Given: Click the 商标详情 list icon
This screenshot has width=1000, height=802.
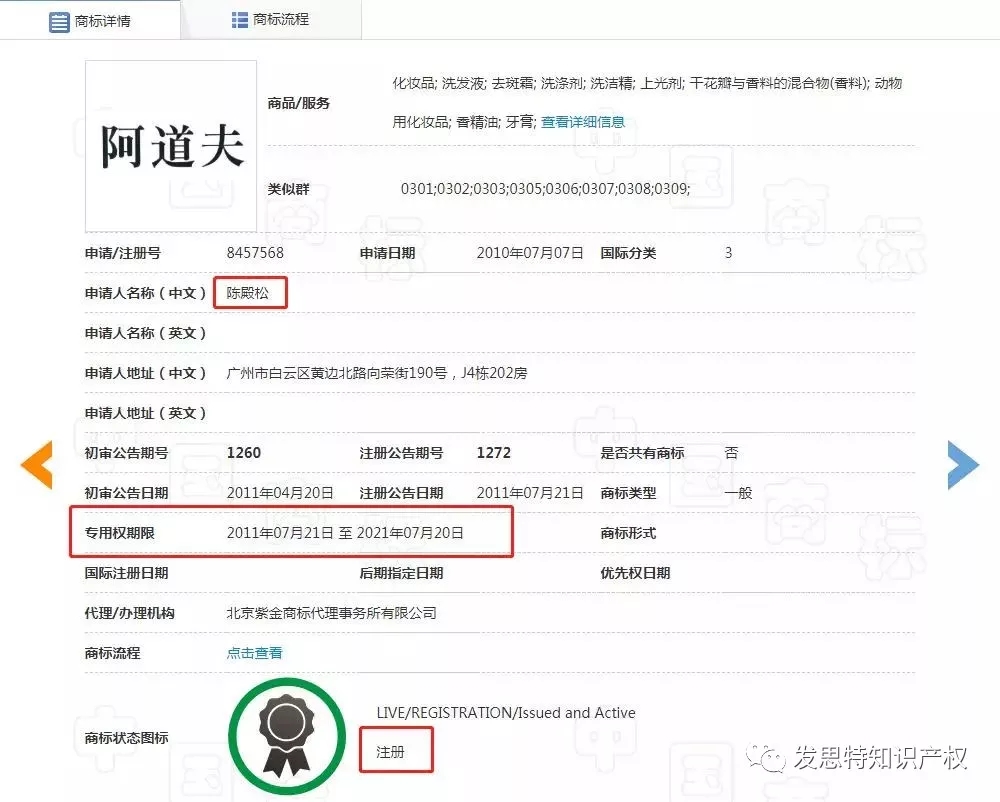Looking at the screenshot, I should coord(59,22).
